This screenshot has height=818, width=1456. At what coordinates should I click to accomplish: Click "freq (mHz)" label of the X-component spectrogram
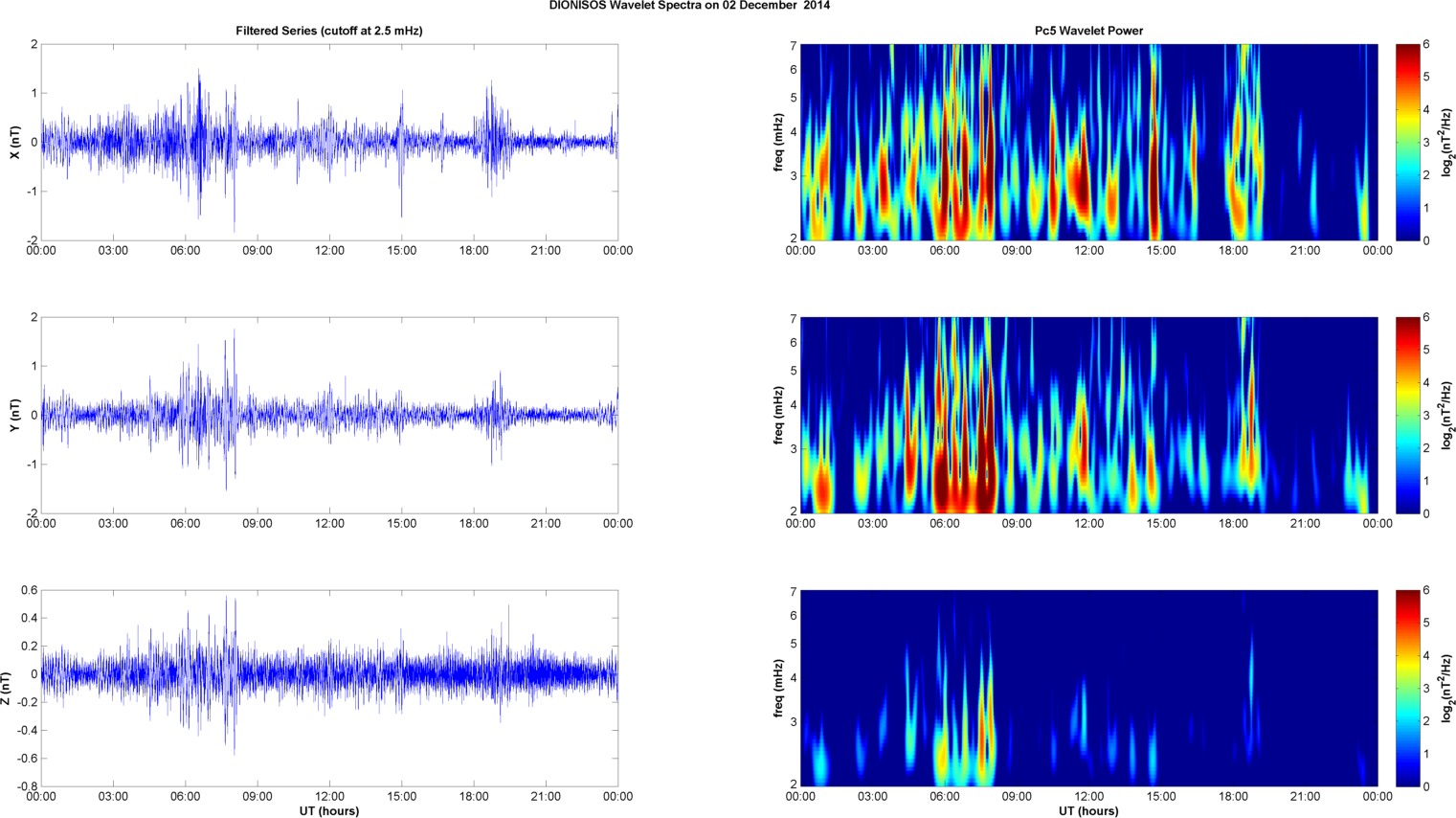click(x=779, y=143)
